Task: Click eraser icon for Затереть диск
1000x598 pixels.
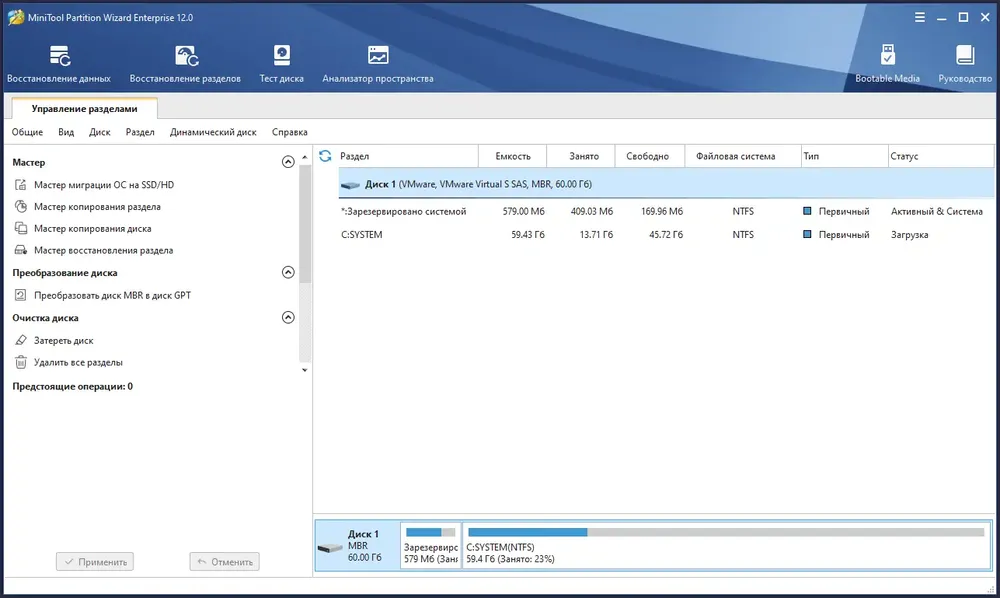Action: [x=20, y=340]
